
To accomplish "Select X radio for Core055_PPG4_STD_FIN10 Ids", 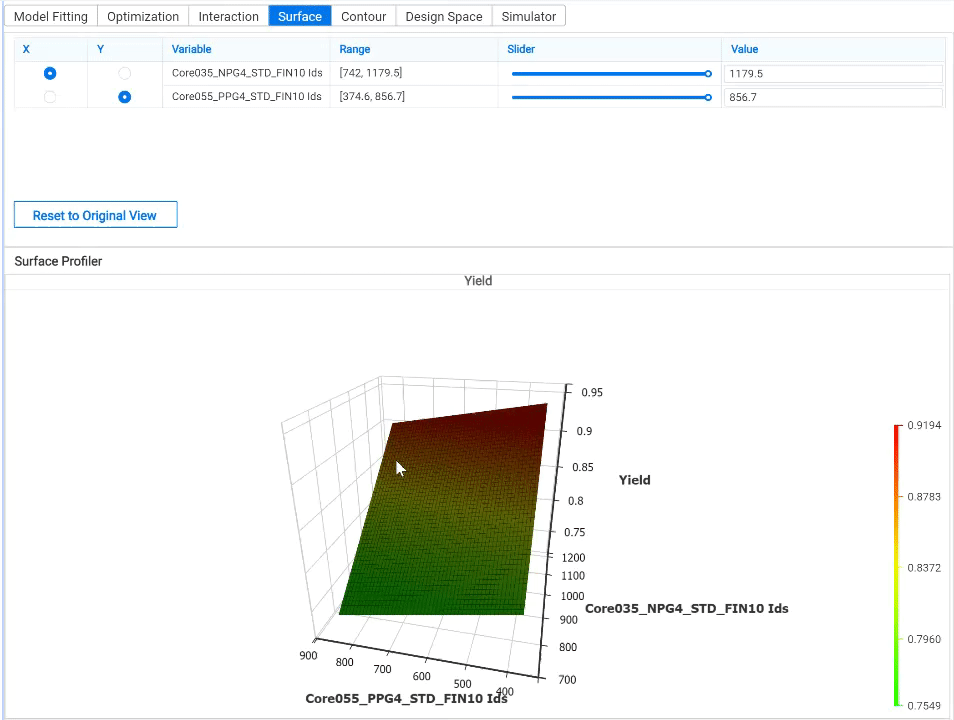I will (x=50, y=97).
